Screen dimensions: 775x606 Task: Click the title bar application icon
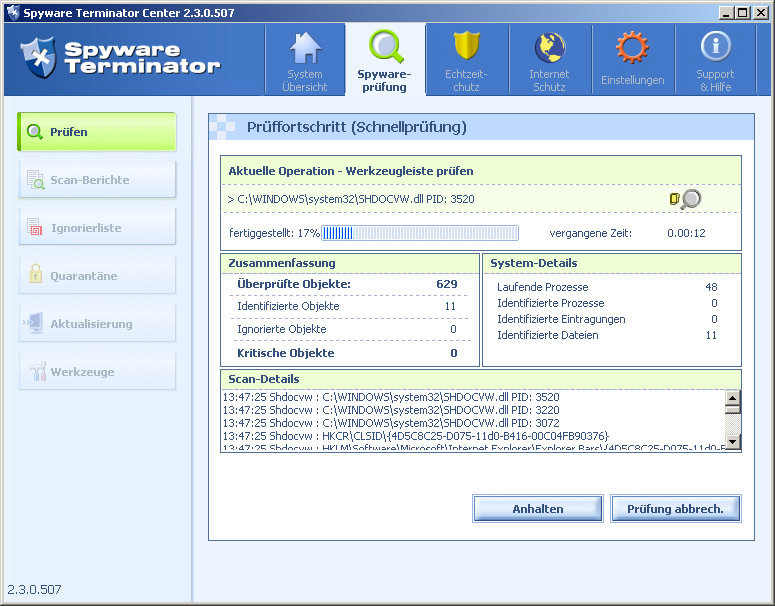pyautogui.click(x=13, y=12)
